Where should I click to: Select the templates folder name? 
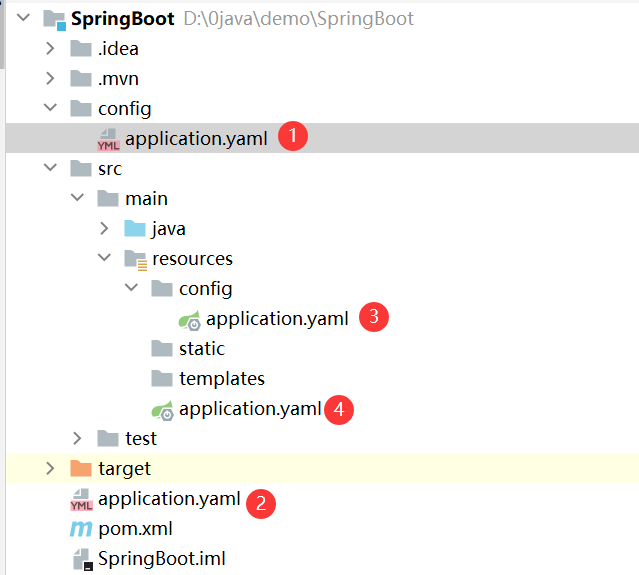tap(222, 379)
